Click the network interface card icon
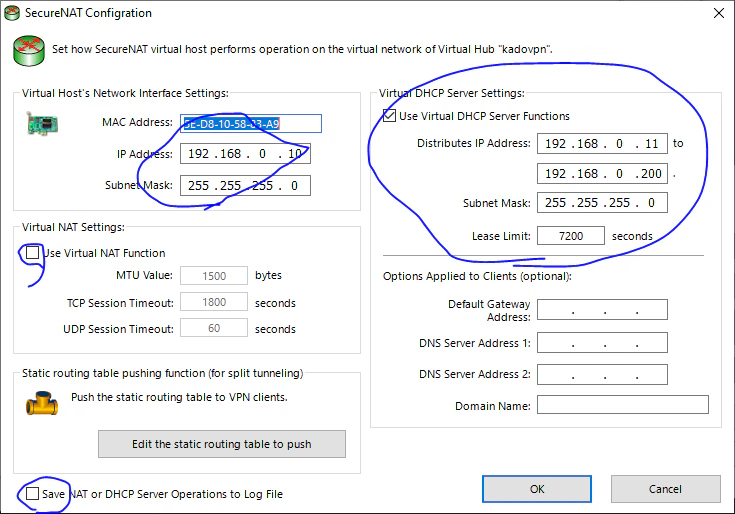Viewport: 735px width, 514px height. tap(42, 124)
